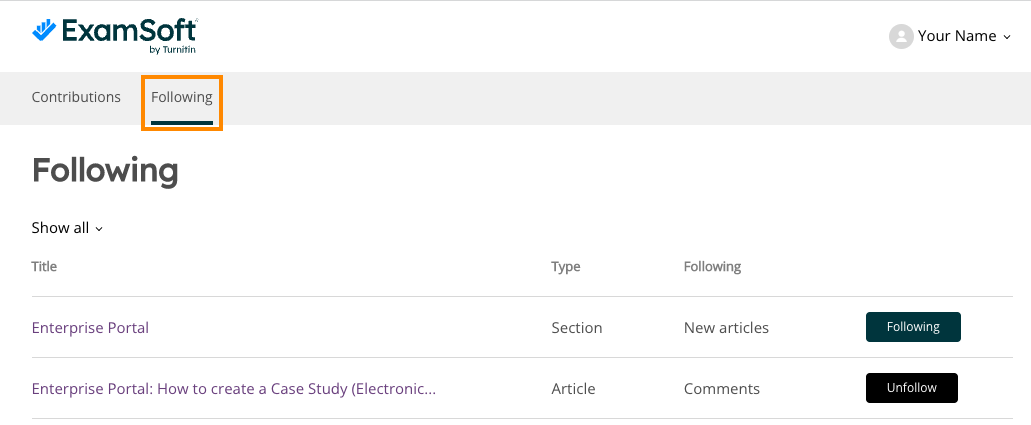Click the Title column header
The image size is (1031, 425).
tap(44, 266)
